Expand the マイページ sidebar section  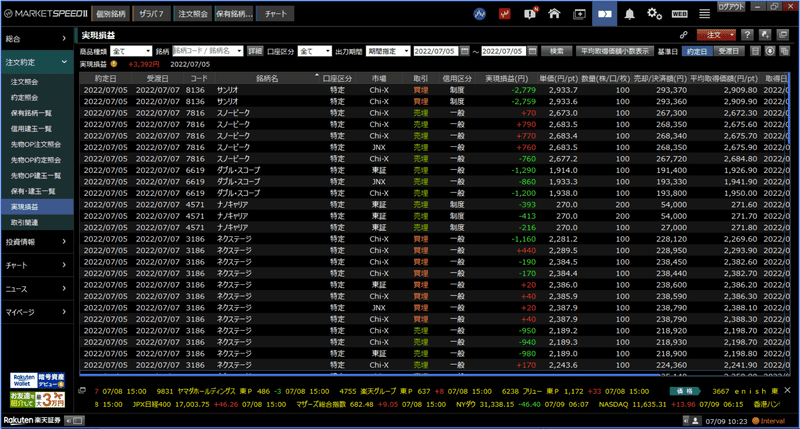[x=36, y=312]
